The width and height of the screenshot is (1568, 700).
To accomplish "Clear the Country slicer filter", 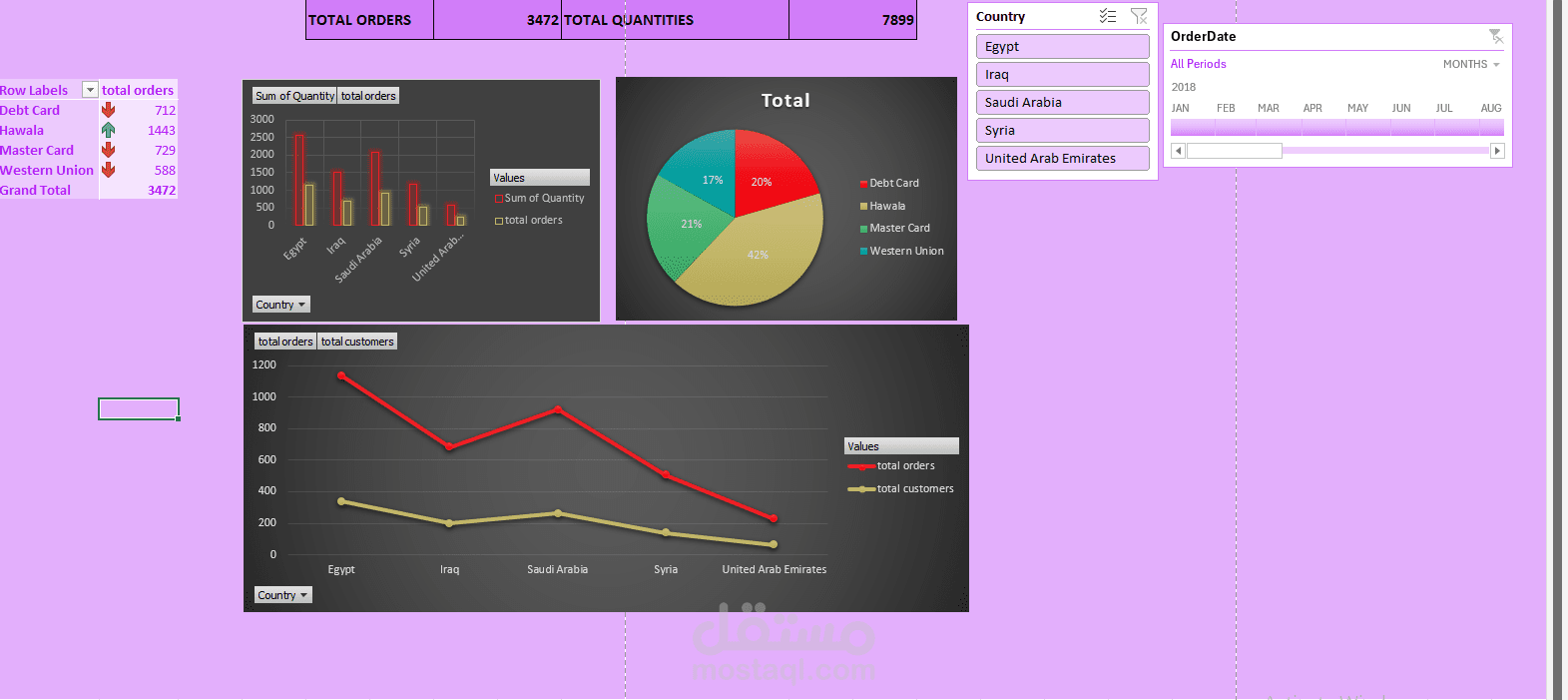I will pyautogui.click(x=1139, y=16).
